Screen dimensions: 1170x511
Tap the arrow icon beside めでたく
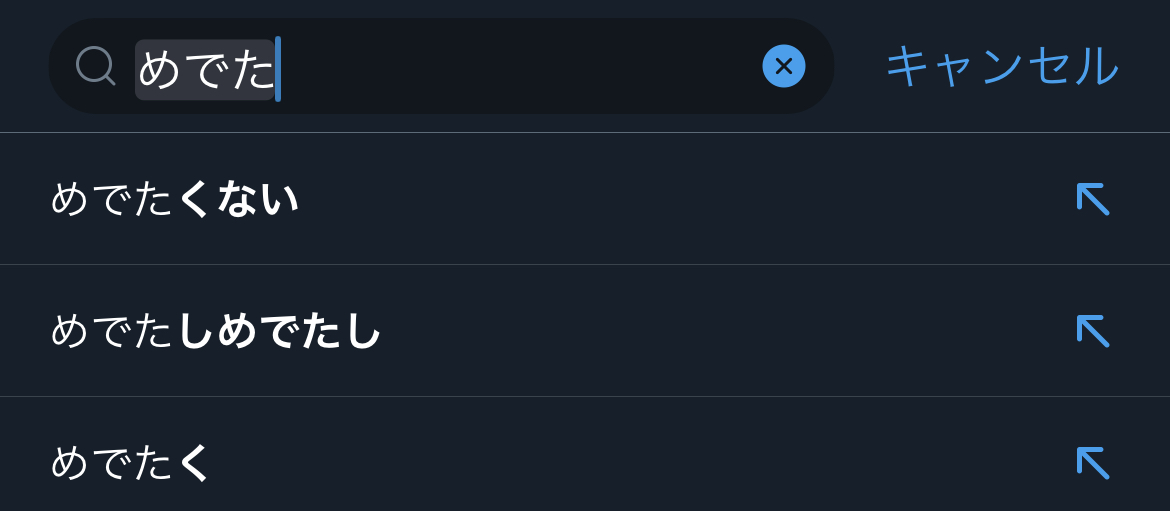click(x=1093, y=463)
